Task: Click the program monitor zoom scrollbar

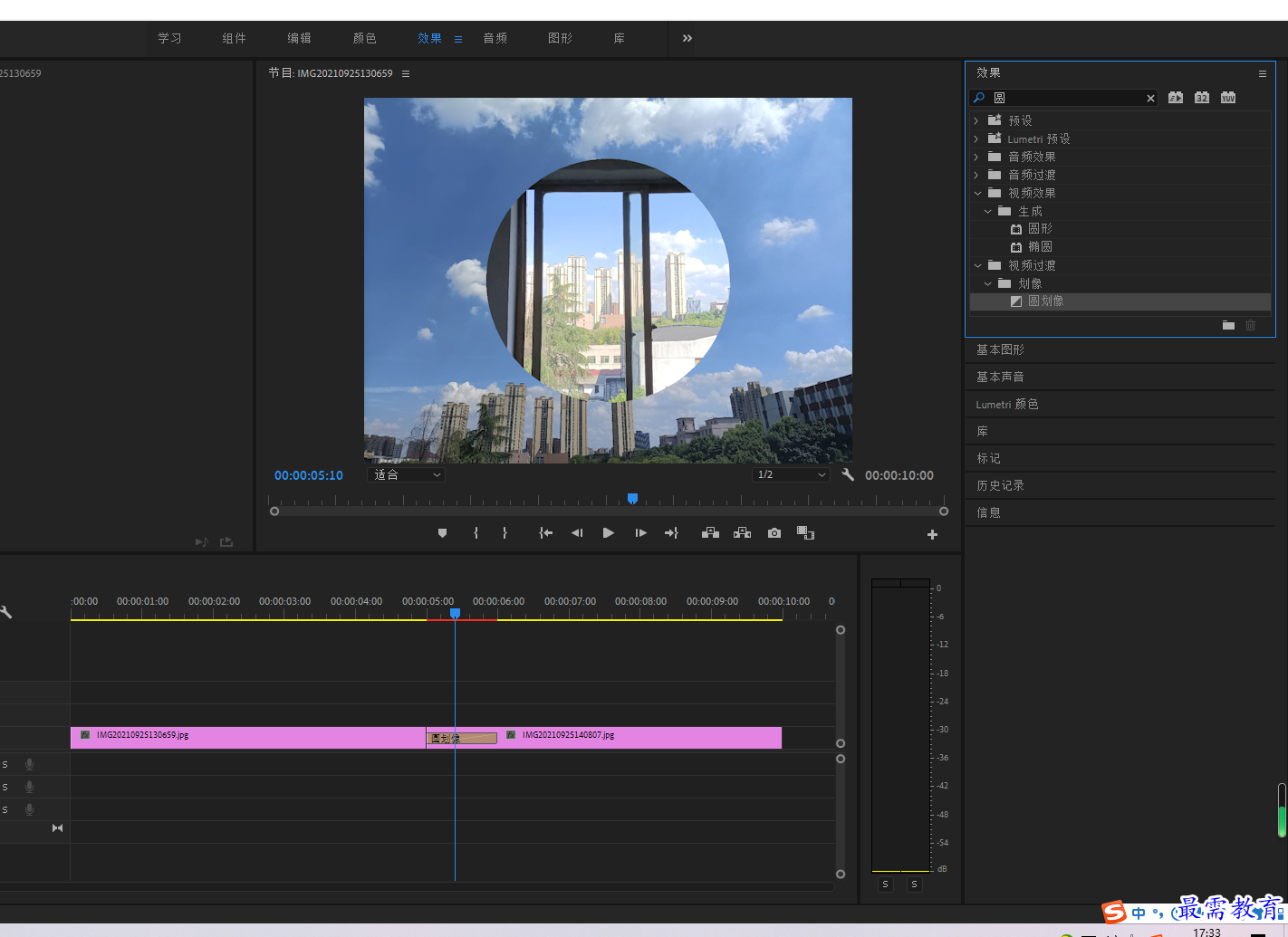Action: coord(609,512)
